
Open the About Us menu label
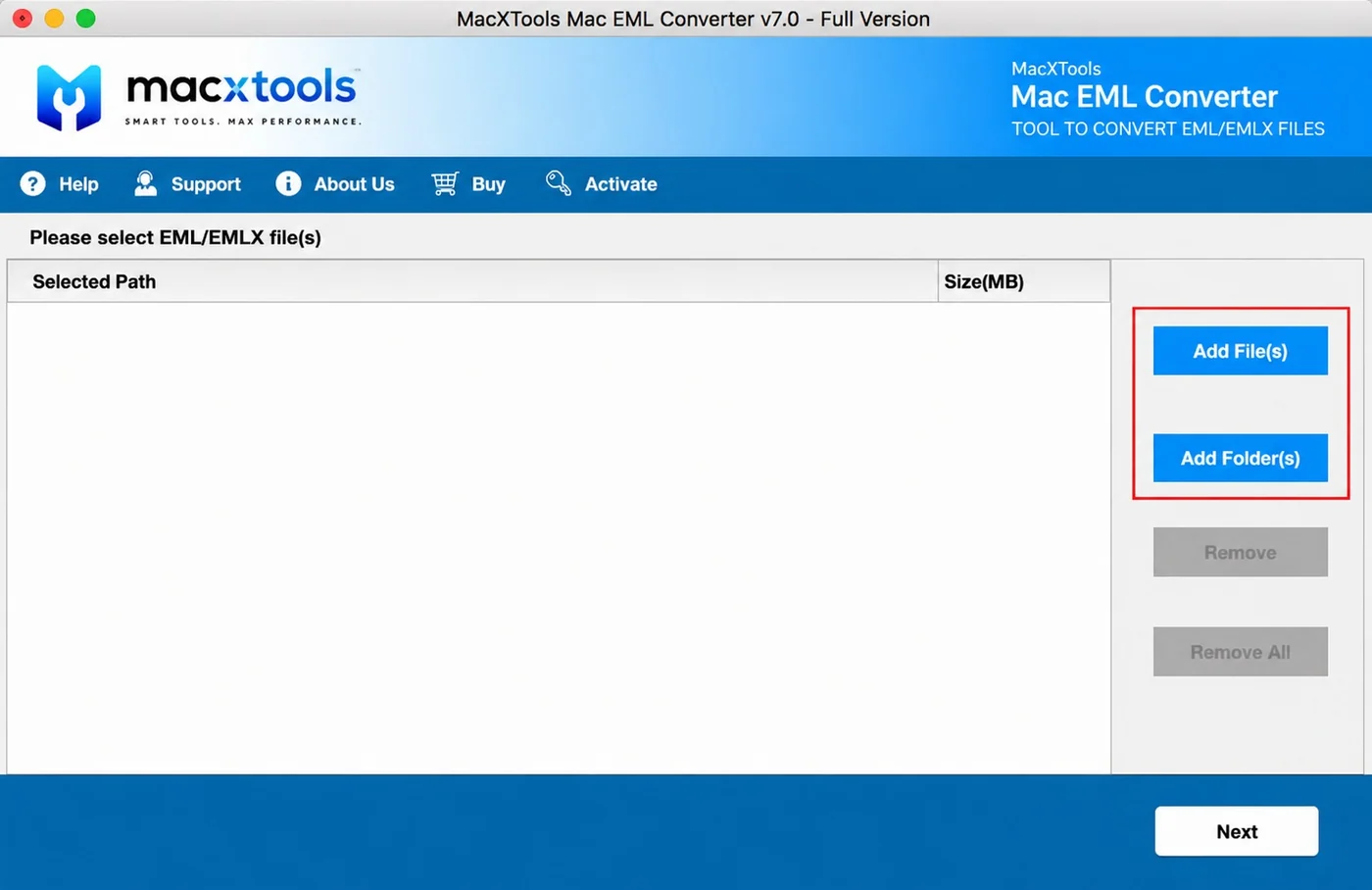coord(354,184)
